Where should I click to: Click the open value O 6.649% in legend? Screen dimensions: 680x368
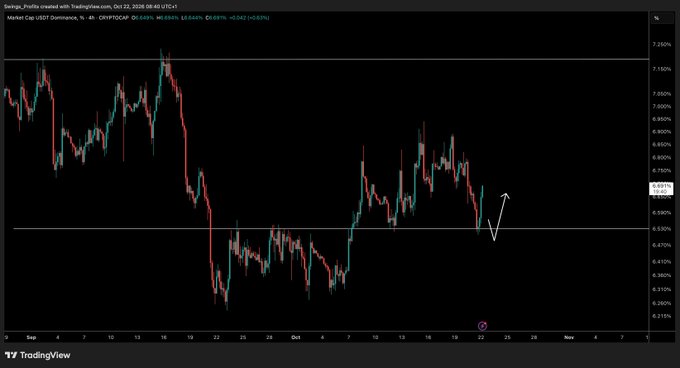click(x=143, y=18)
